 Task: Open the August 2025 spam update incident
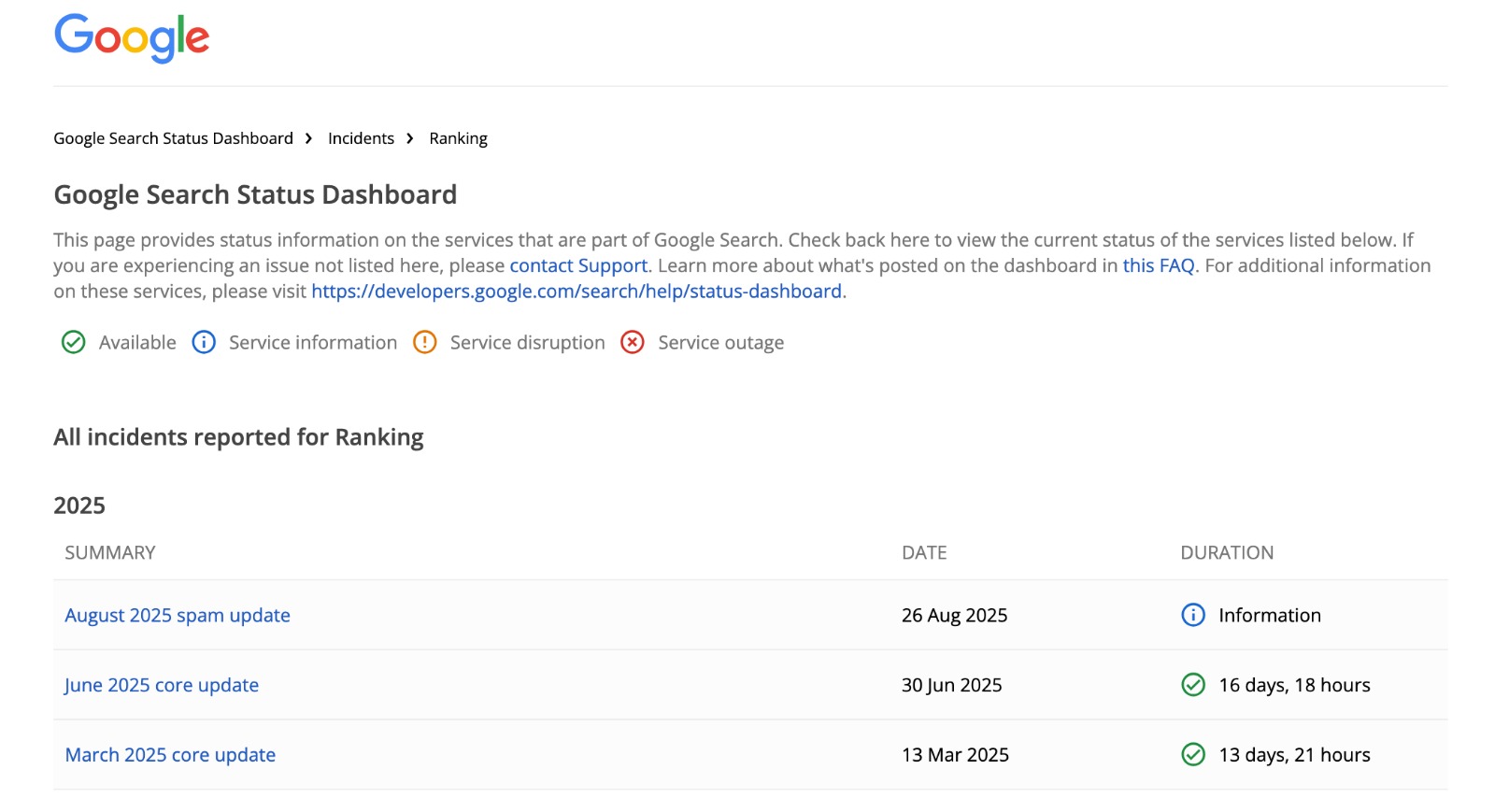pyautogui.click(x=178, y=615)
